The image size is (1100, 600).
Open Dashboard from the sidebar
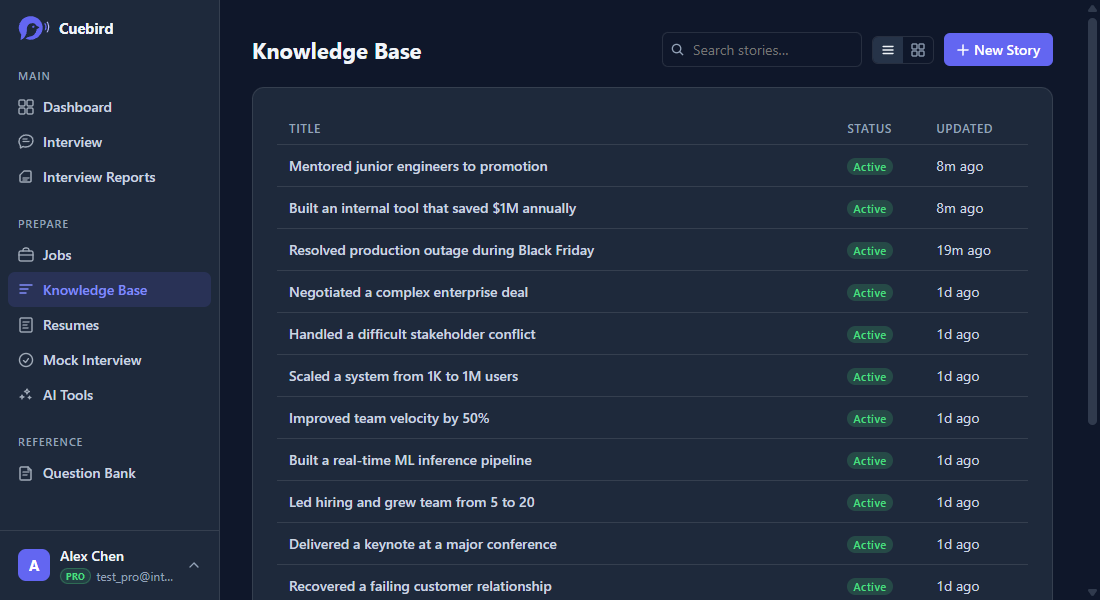click(109, 107)
